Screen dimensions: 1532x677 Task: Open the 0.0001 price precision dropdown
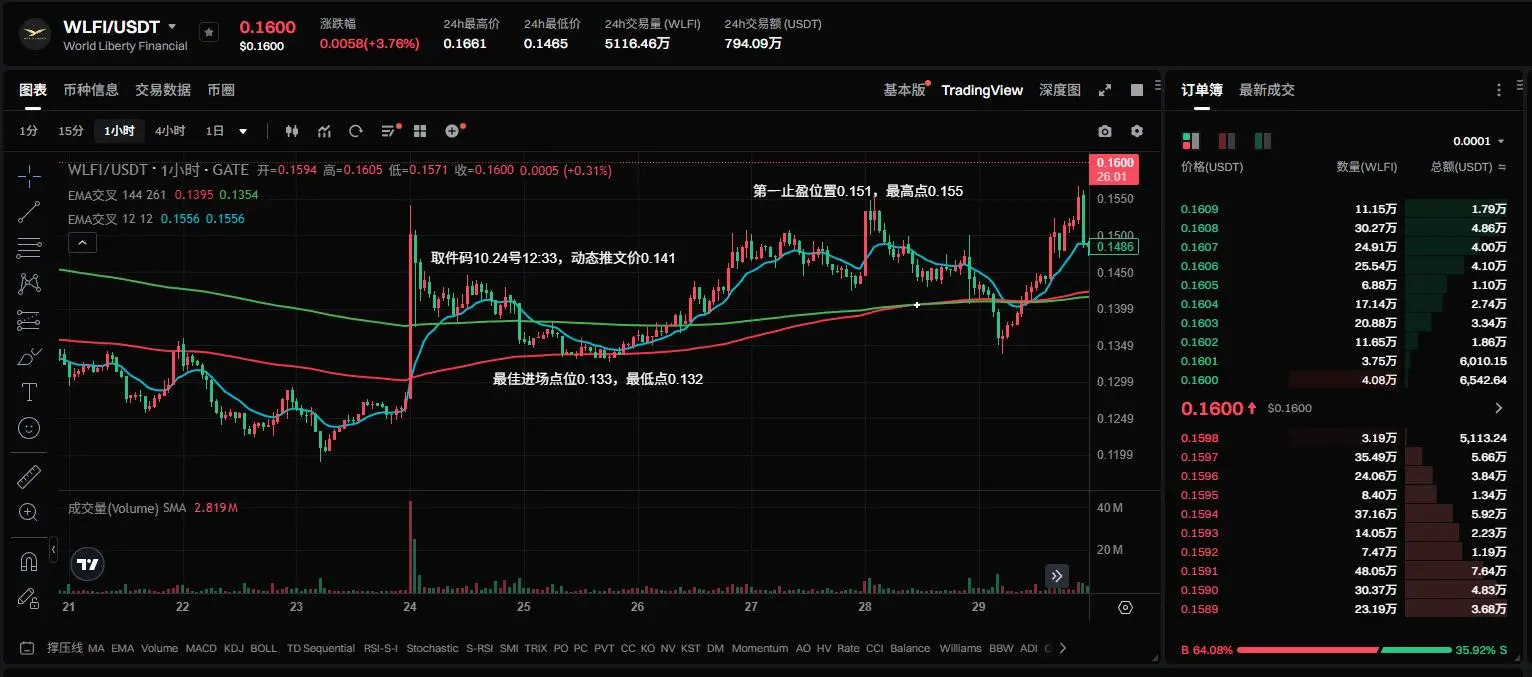(x=1479, y=141)
